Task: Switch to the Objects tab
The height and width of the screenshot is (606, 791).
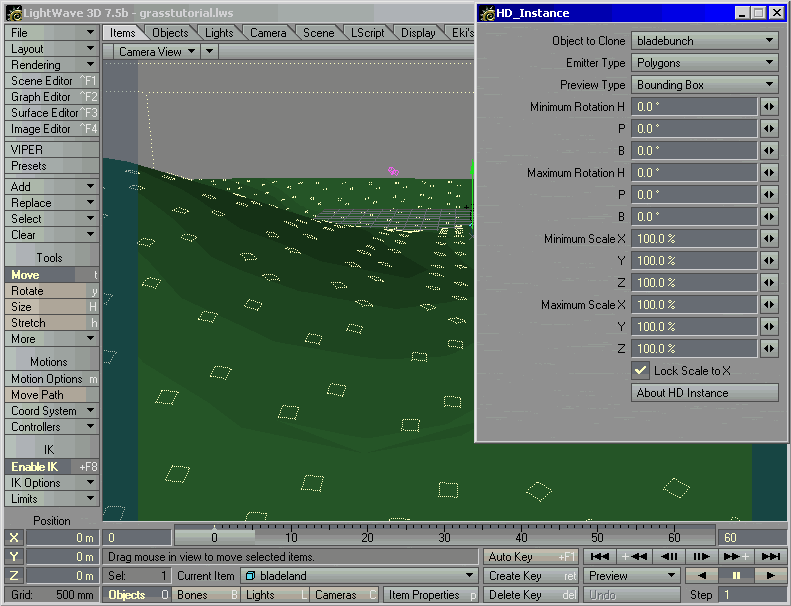Action: 170,33
